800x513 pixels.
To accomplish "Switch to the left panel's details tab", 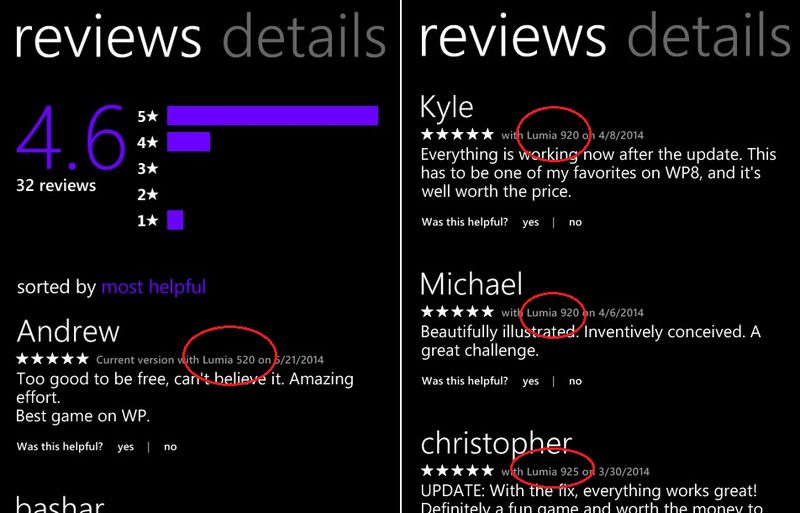I will pos(304,36).
